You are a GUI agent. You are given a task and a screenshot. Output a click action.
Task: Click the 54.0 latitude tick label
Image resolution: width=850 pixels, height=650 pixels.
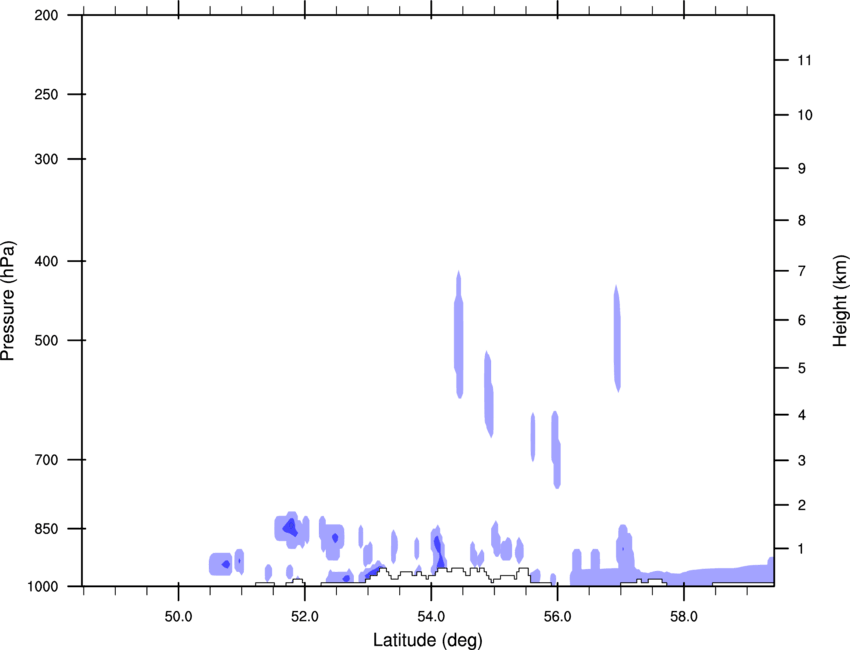tap(431, 617)
